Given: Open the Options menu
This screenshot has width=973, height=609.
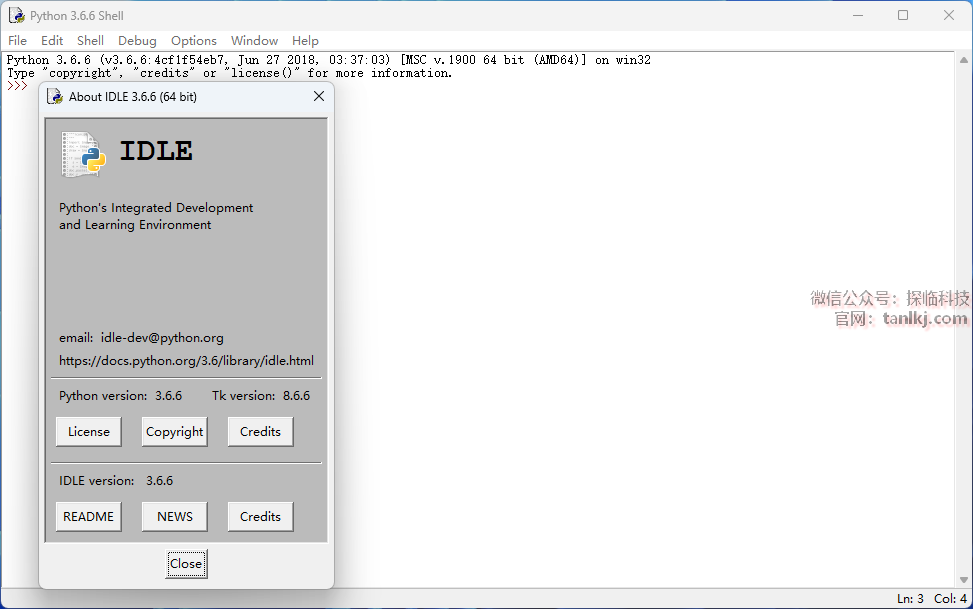Looking at the screenshot, I should (194, 40).
